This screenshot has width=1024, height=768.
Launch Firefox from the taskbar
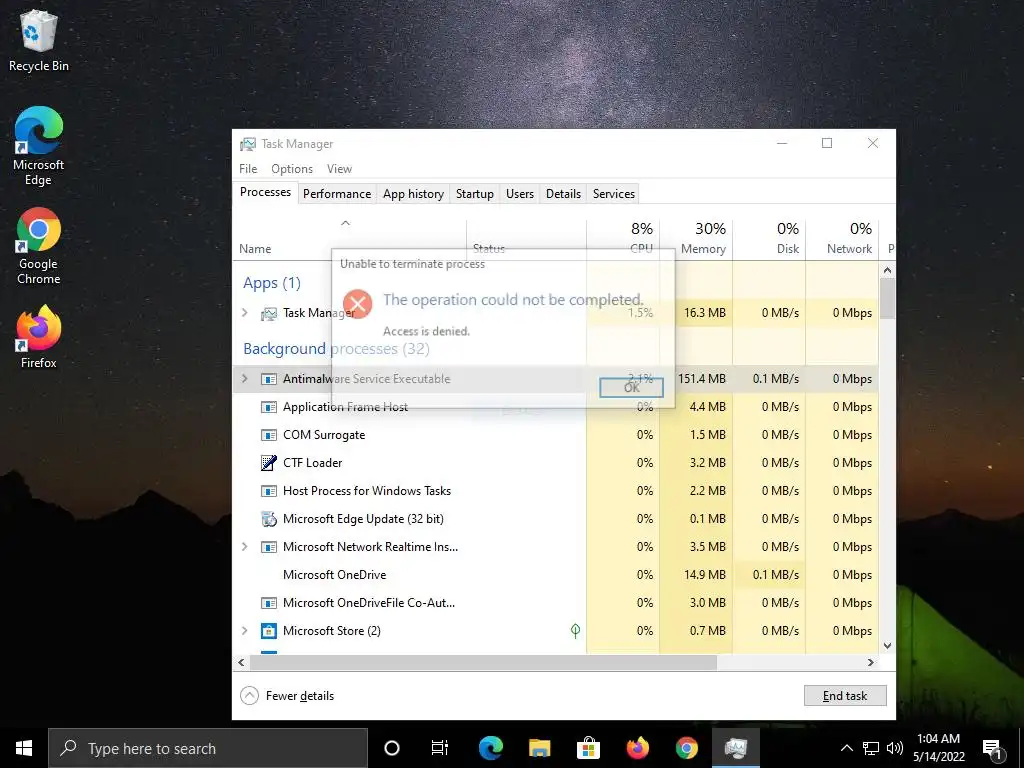[637, 748]
